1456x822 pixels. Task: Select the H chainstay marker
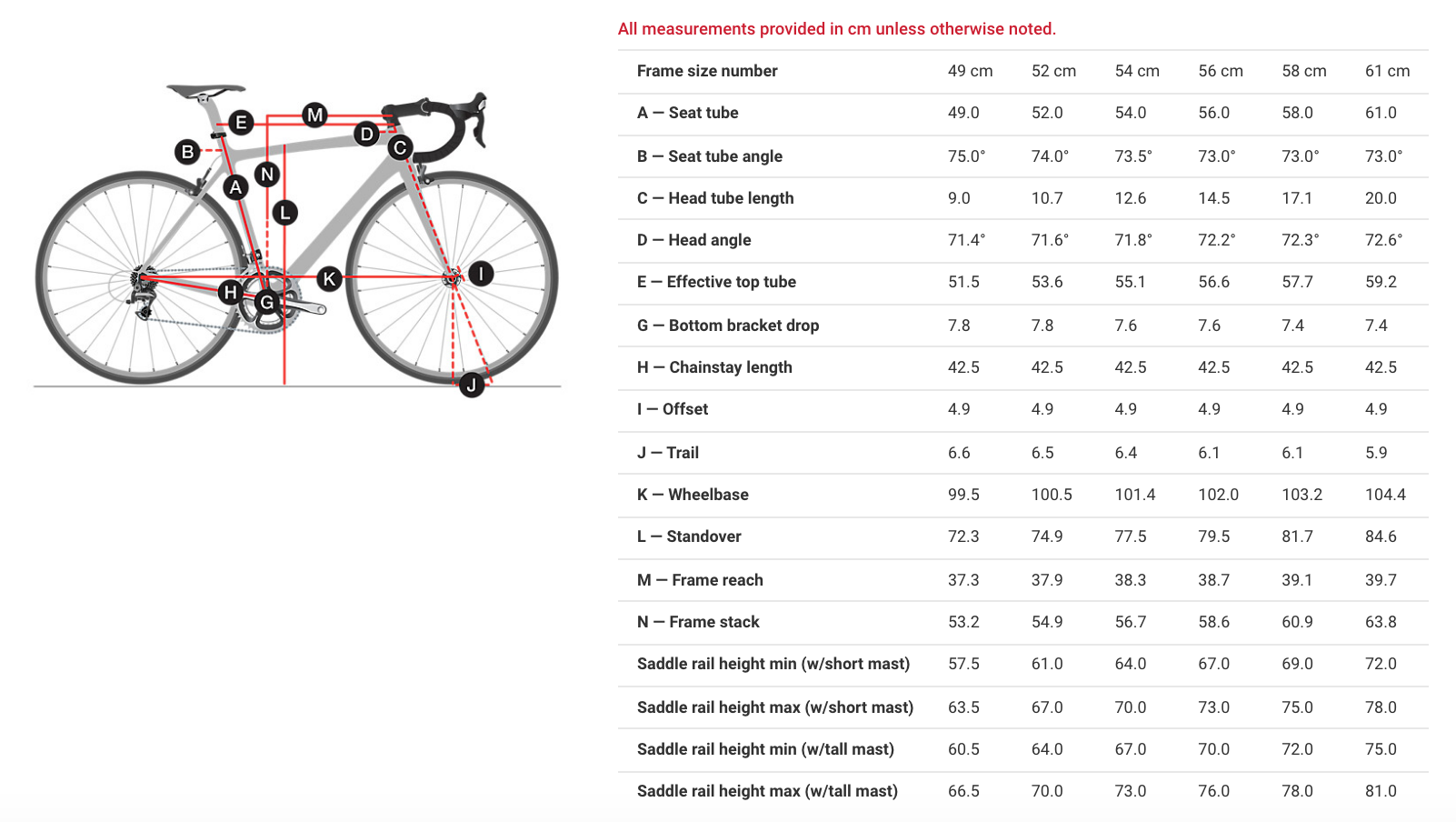pos(231,292)
